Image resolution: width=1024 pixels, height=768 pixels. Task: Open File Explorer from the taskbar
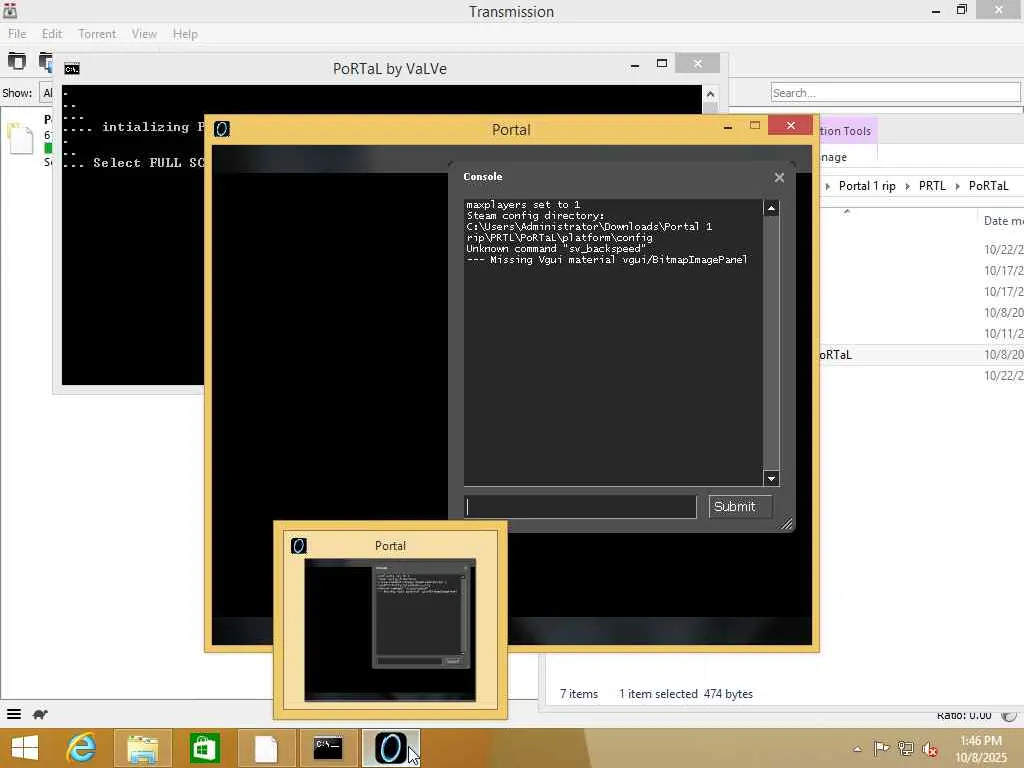click(142, 748)
